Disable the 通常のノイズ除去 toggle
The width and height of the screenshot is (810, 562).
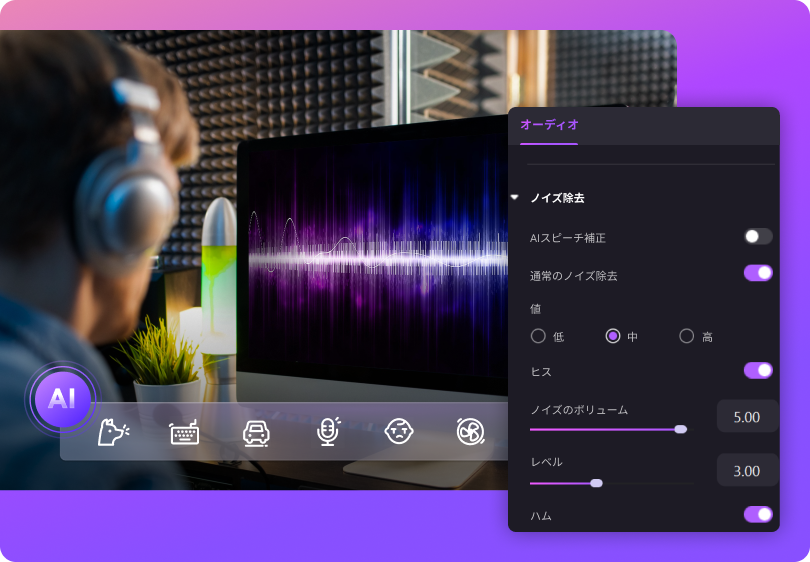758,273
